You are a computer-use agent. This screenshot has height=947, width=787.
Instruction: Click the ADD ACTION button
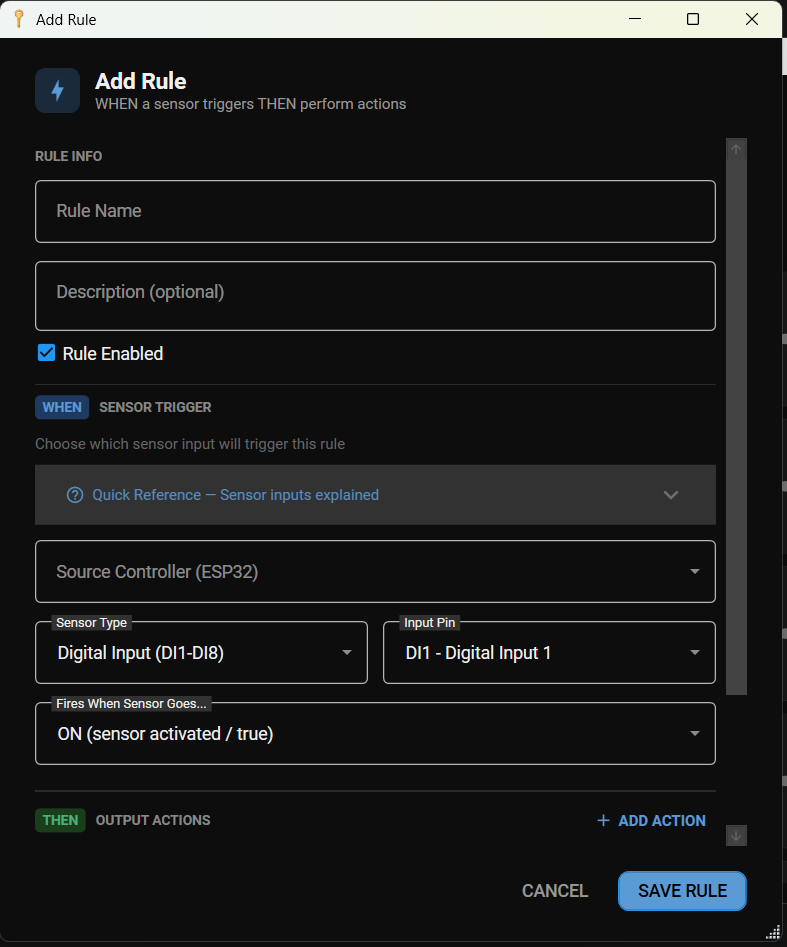click(x=651, y=820)
